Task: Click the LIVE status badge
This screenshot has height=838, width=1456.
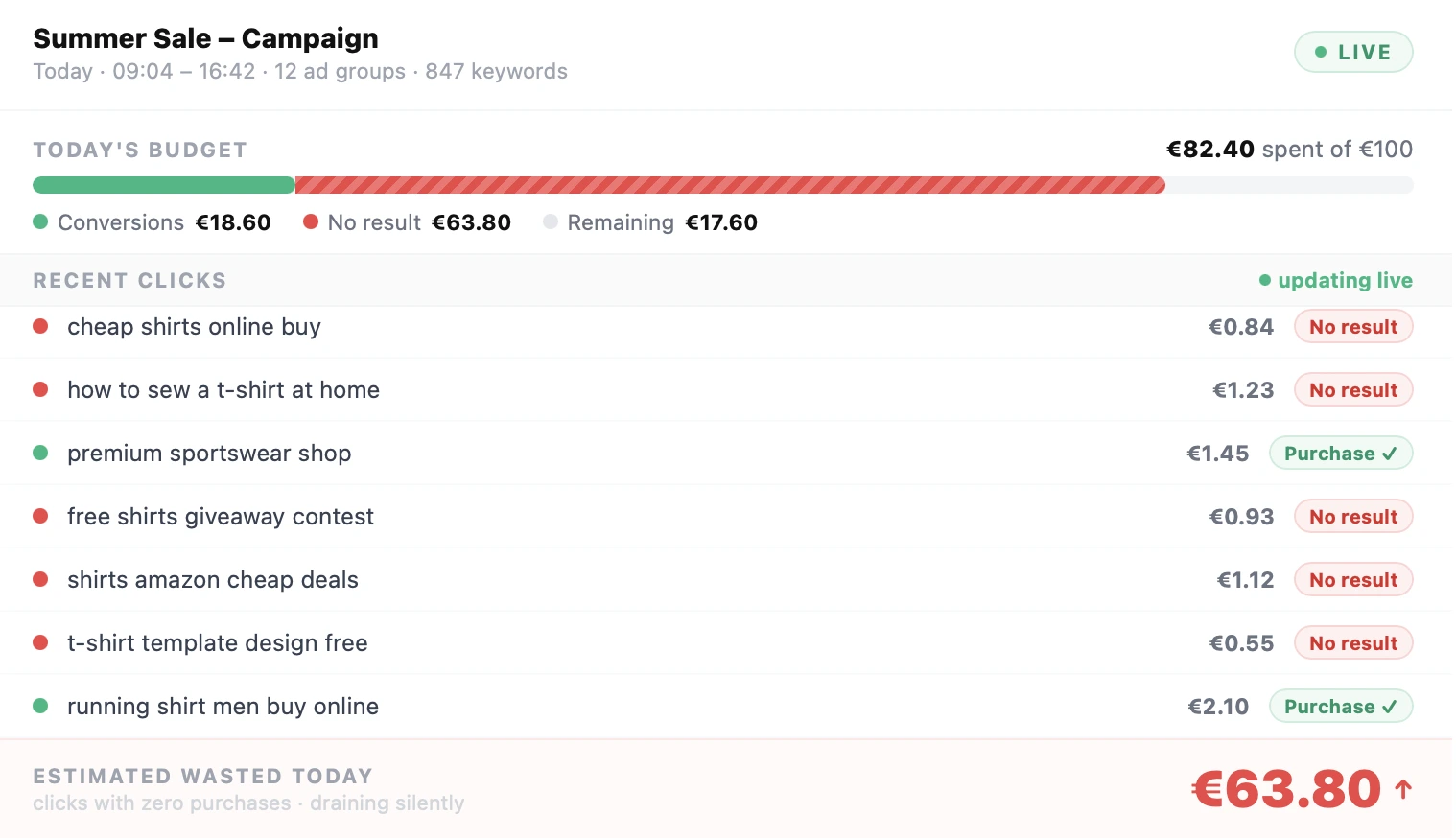Action: pos(1353,52)
